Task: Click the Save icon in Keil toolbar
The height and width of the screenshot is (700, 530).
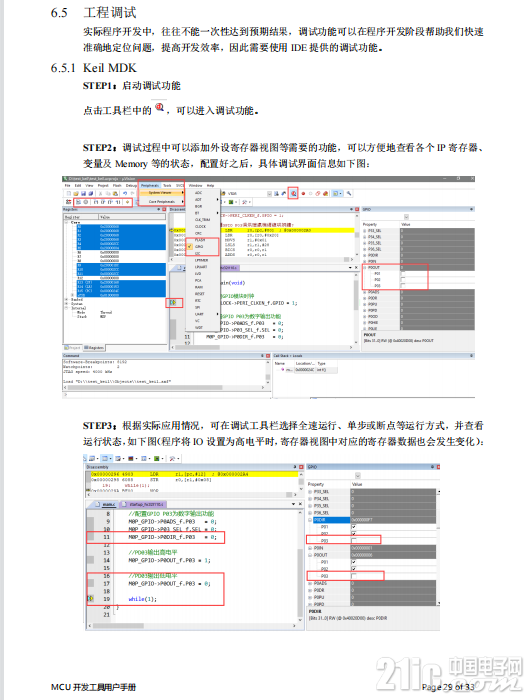Action: (x=83, y=194)
